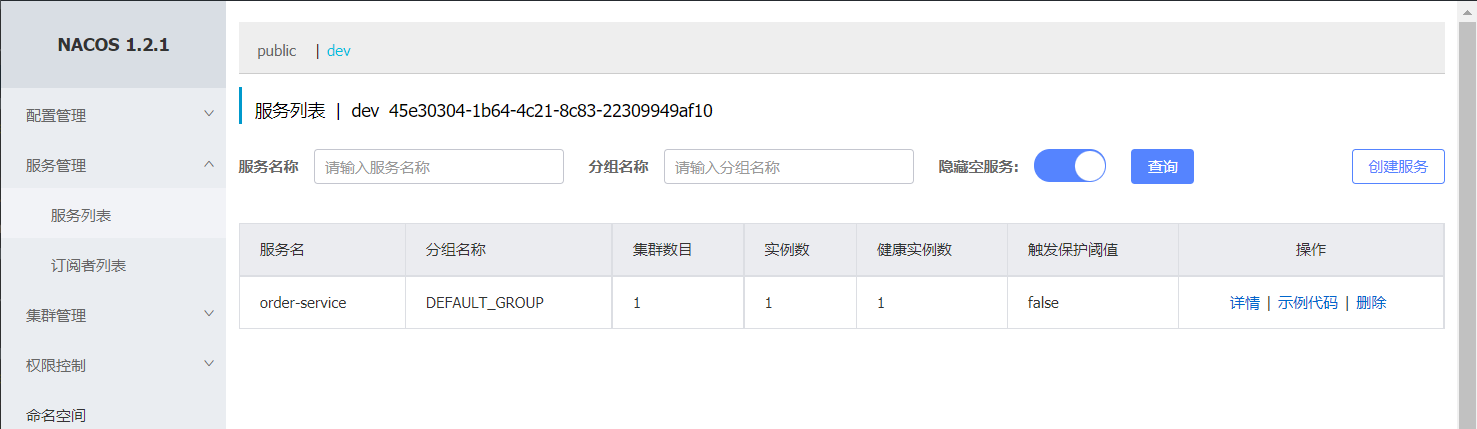Click the 查询 search button
1477x429 pixels.
click(x=1162, y=166)
